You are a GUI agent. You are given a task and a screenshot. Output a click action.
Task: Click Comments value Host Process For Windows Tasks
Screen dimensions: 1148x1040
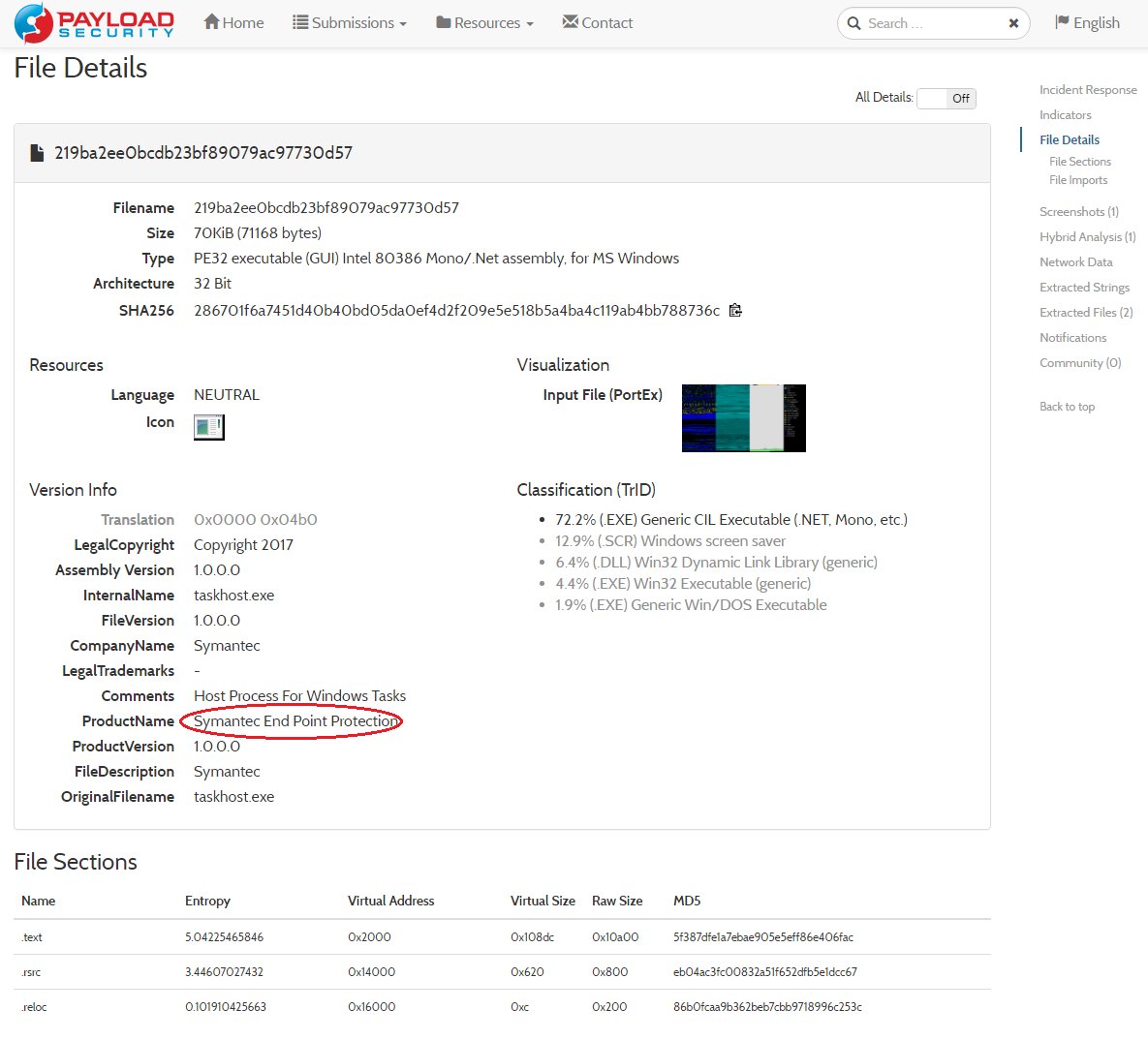[299, 696]
